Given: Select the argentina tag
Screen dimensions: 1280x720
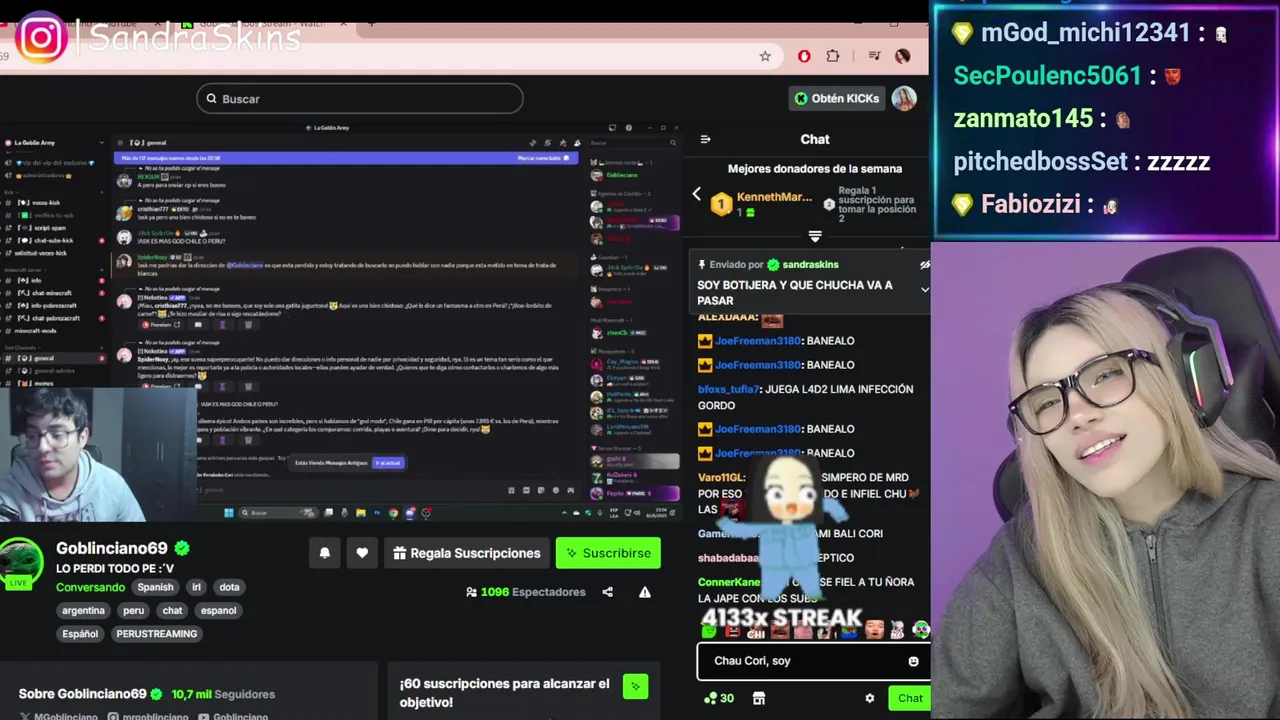Looking at the screenshot, I should pyautogui.click(x=83, y=610).
